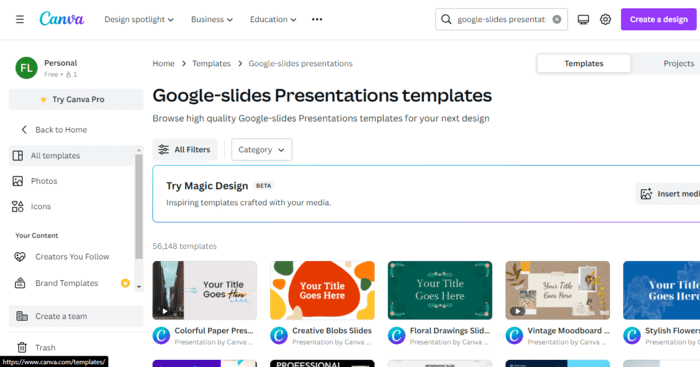
Task: Click the FL profile avatar
Action: click(26, 68)
